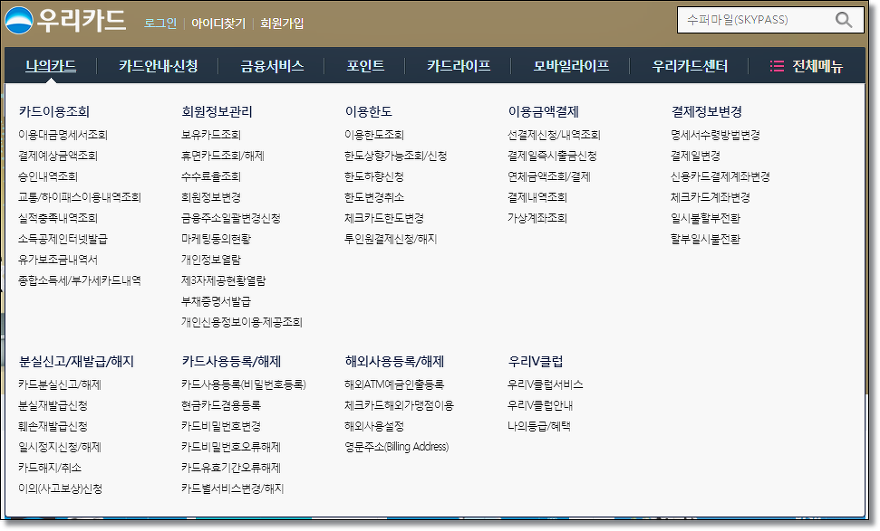The height and width of the screenshot is (531, 880).
Task: Open the 아이디찾기 link
Action: [218, 23]
